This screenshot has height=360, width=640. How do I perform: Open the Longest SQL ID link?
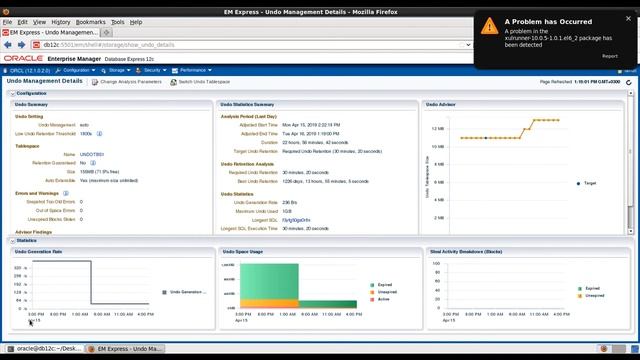pyautogui.click(x=296, y=220)
